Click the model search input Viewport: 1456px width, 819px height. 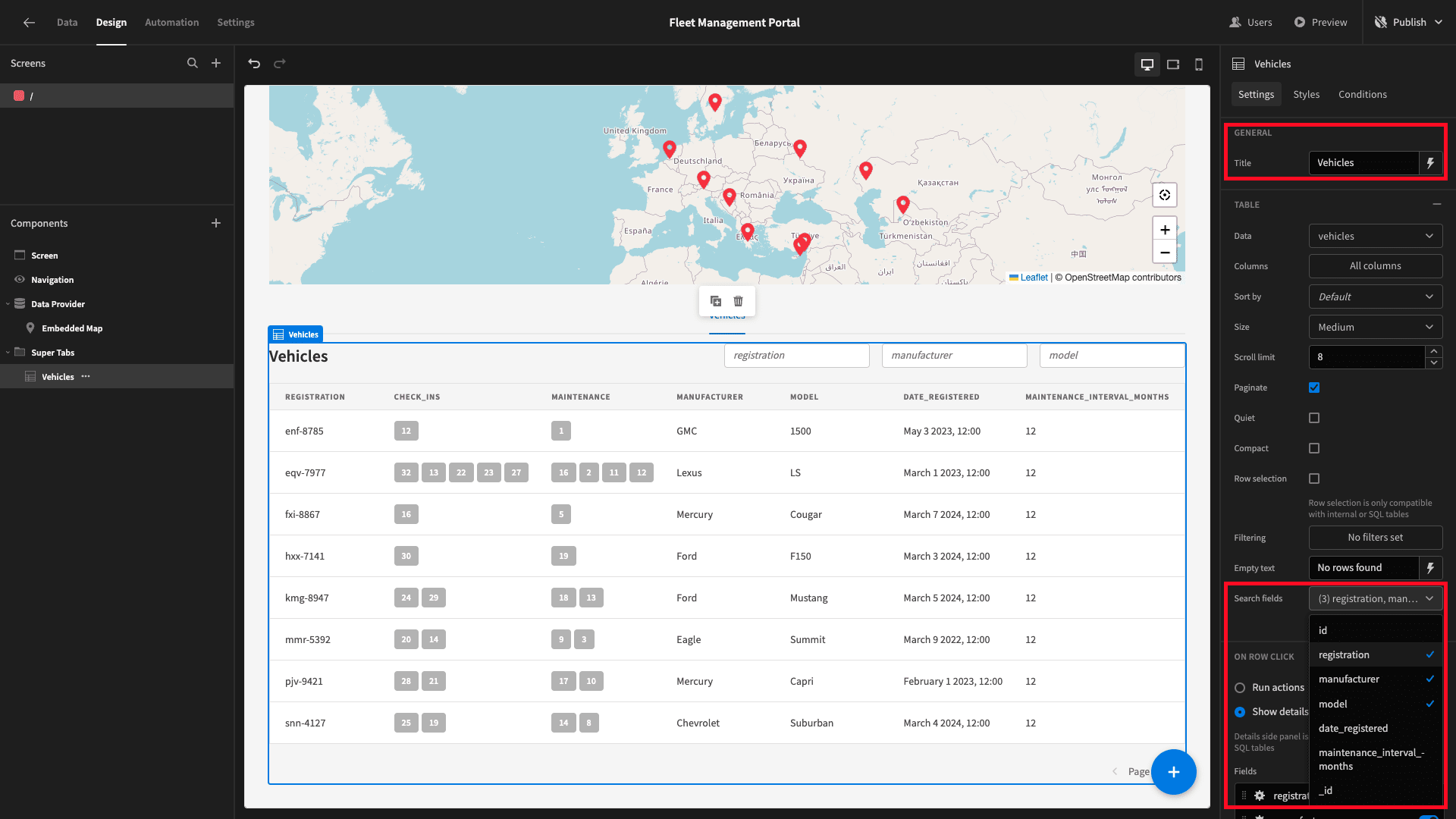coord(1112,356)
